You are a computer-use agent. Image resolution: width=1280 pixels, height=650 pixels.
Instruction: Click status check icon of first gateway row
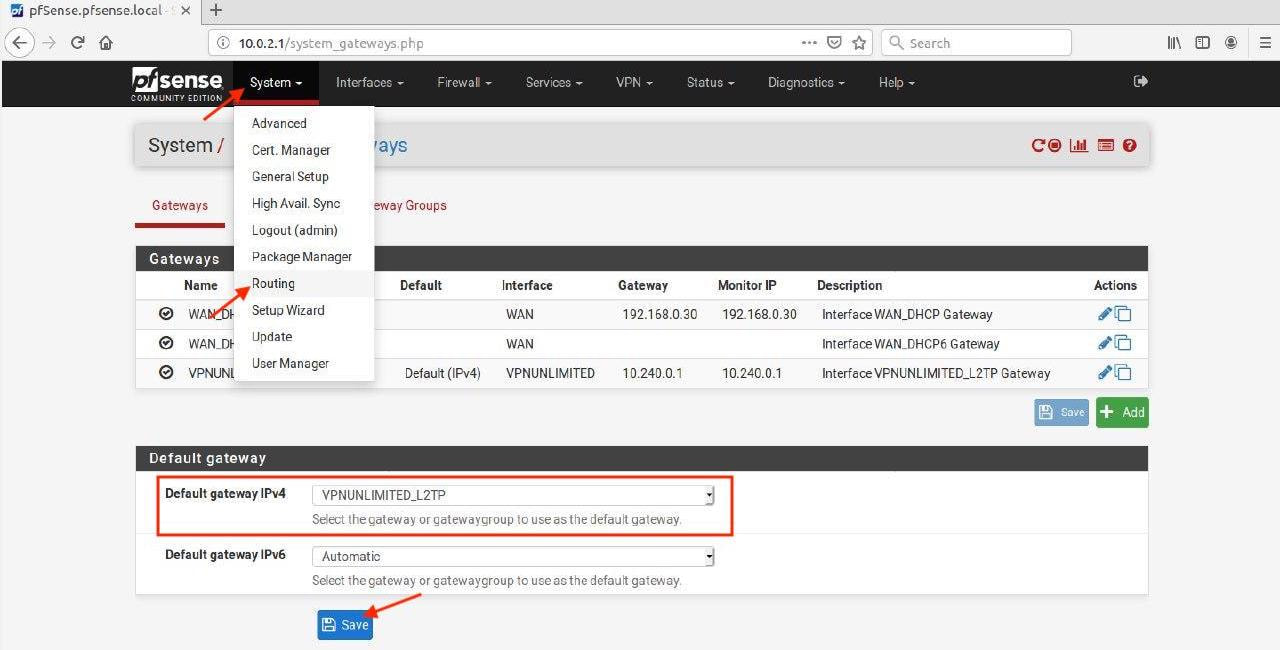coord(166,314)
